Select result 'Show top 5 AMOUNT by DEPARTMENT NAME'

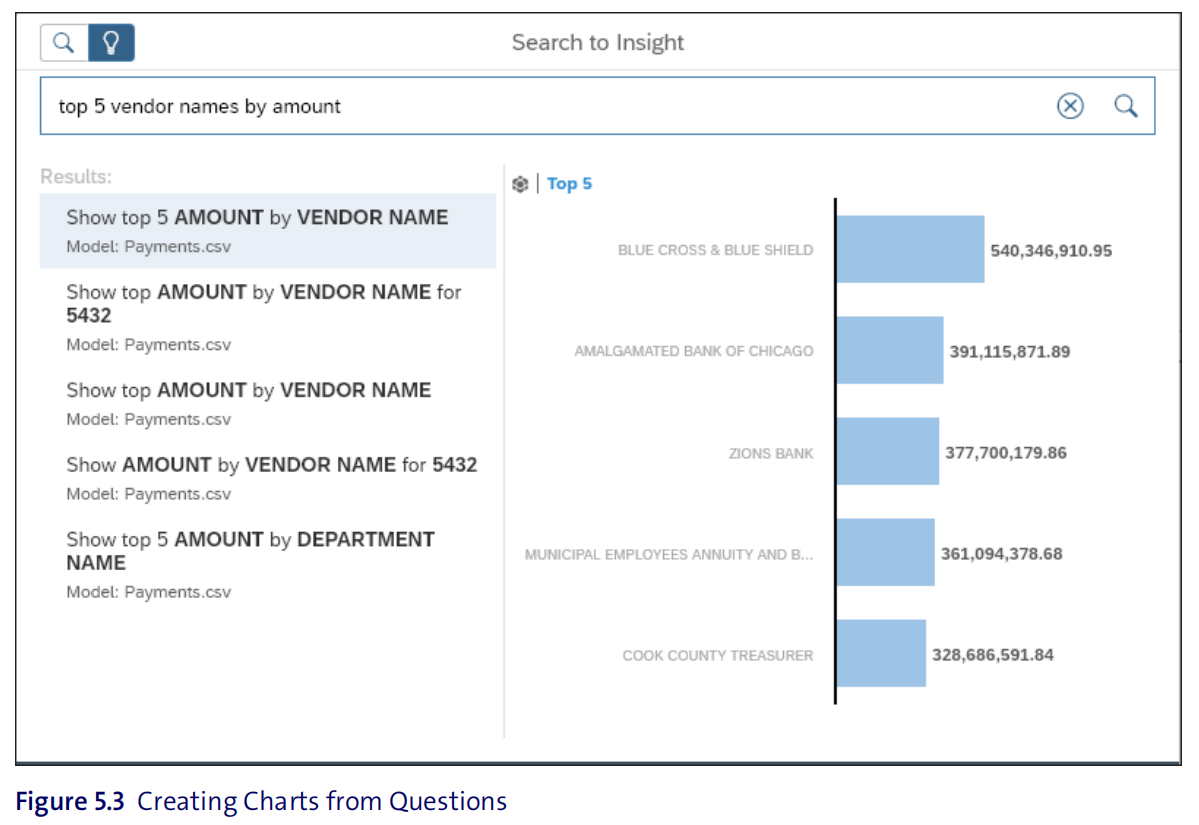point(268,564)
